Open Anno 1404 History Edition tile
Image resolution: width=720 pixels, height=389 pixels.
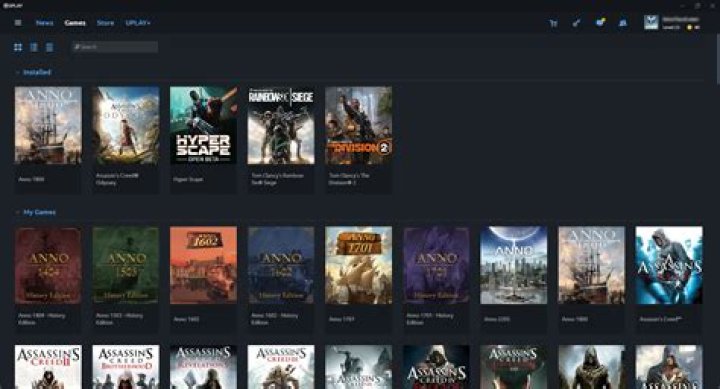click(x=48, y=279)
